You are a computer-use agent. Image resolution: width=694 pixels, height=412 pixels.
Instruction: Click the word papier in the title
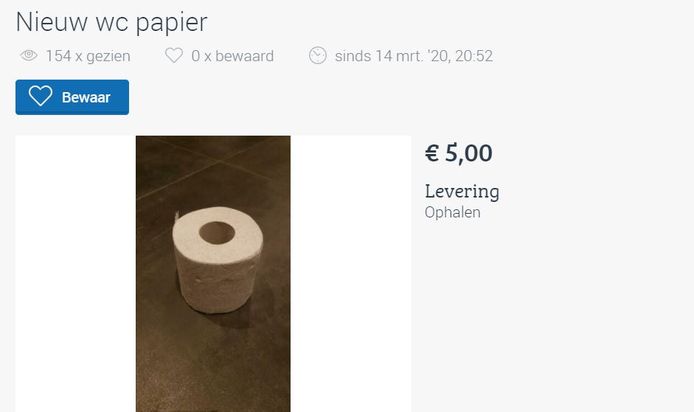pos(171,23)
